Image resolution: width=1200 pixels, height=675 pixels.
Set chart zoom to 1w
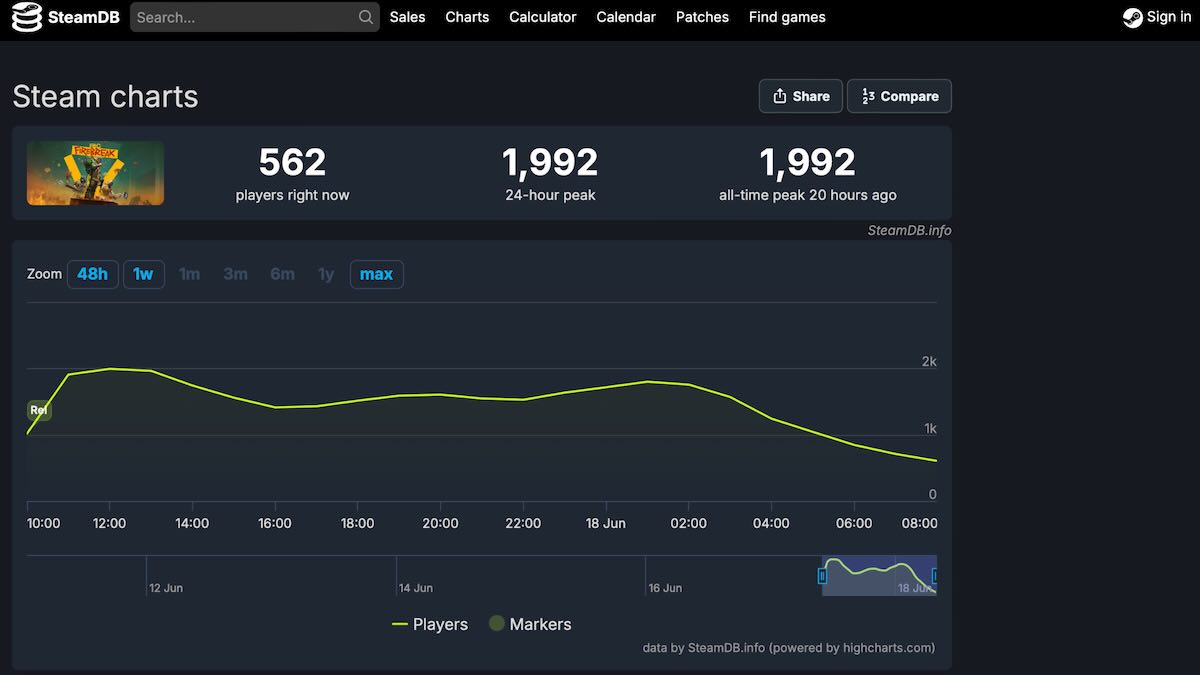tap(143, 274)
